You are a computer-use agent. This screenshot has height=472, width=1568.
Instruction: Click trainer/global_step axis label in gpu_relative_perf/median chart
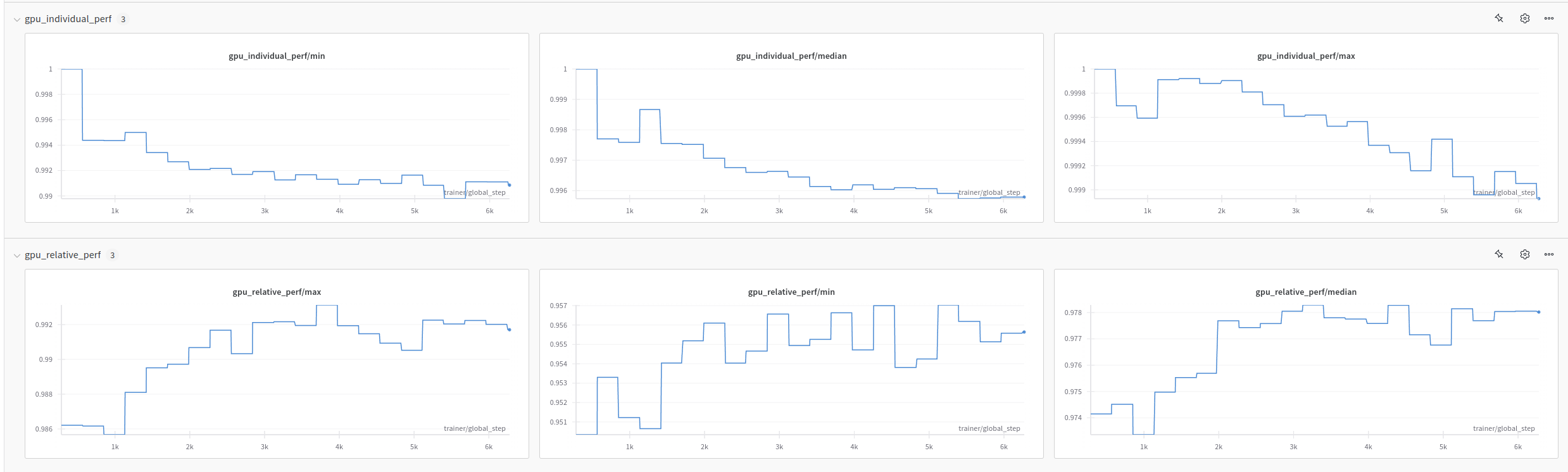pos(1503,428)
